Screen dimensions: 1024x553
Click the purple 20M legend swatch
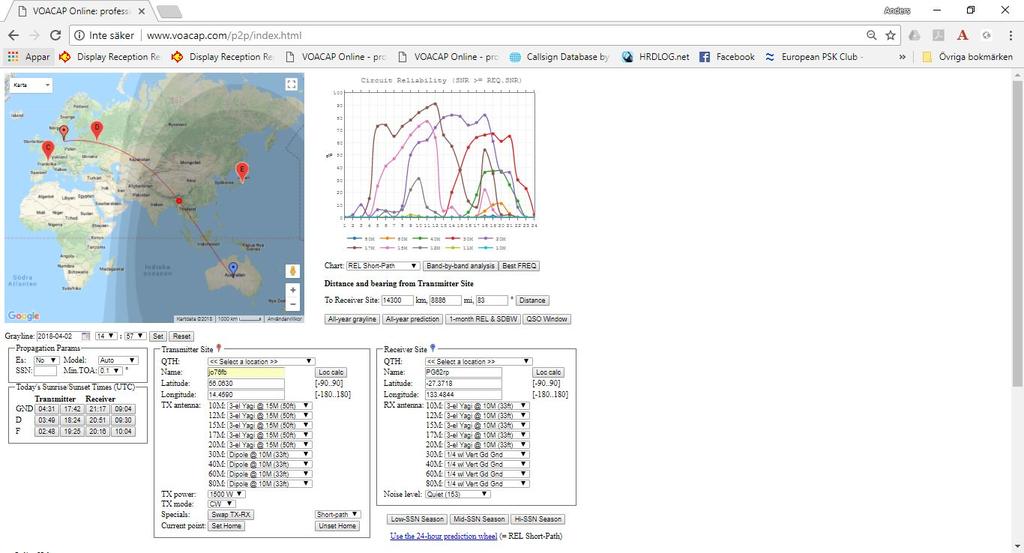[485, 239]
